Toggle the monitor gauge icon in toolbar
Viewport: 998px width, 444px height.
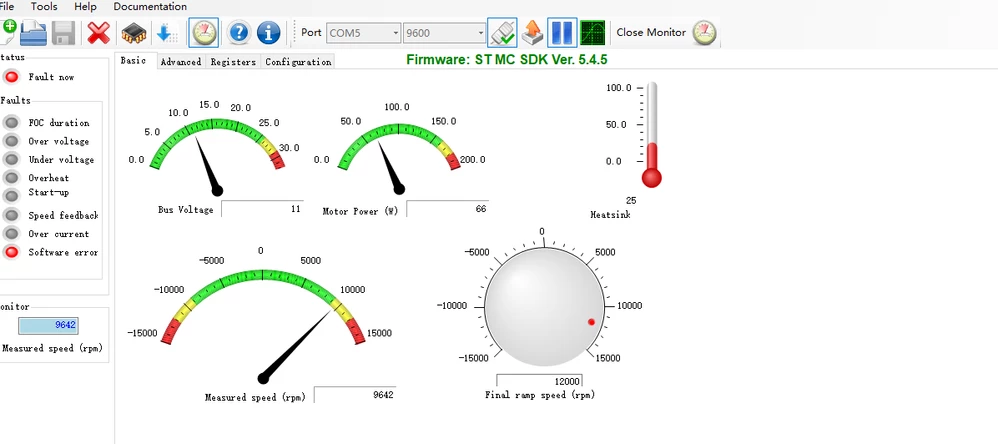[204, 32]
